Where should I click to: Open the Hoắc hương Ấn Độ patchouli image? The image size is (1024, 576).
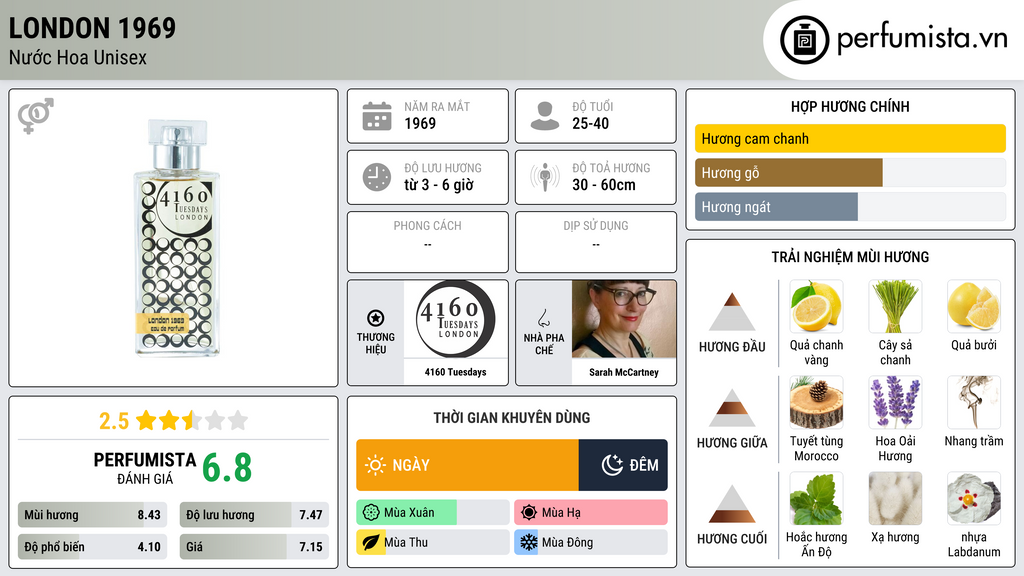[816, 498]
